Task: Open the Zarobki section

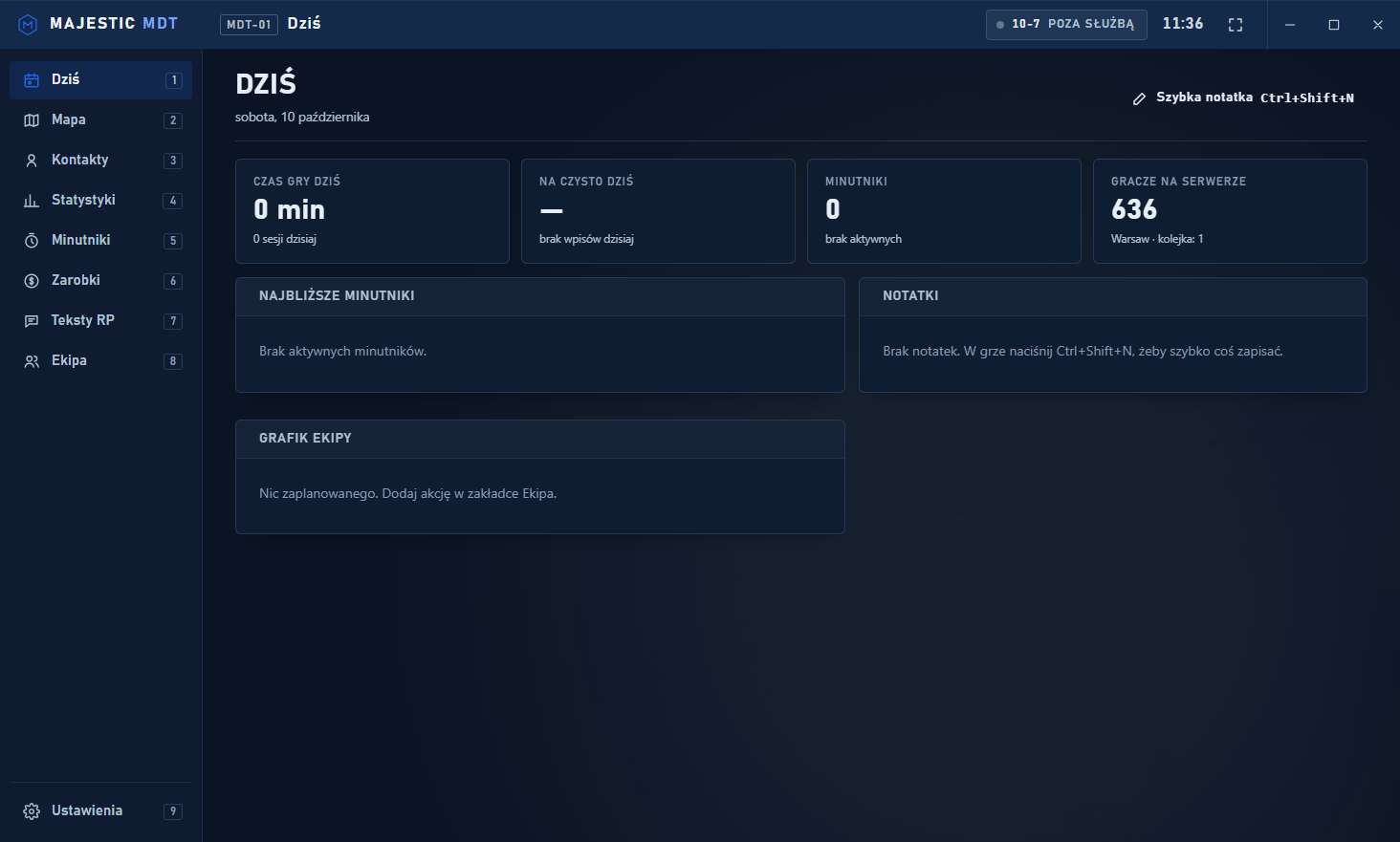Action: click(100, 281)
